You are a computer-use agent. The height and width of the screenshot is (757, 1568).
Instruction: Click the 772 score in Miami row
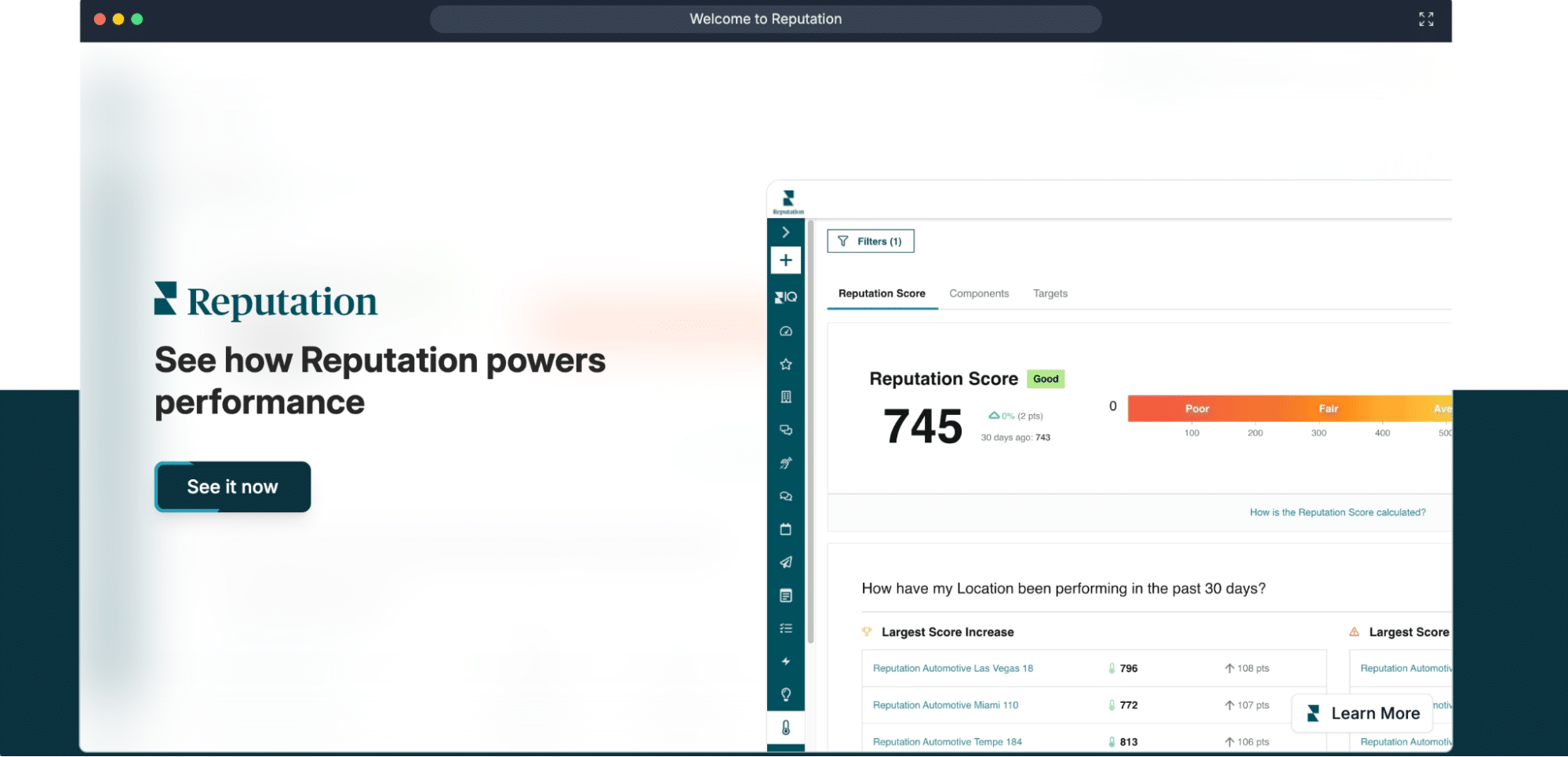click(x=1128, y=705)
